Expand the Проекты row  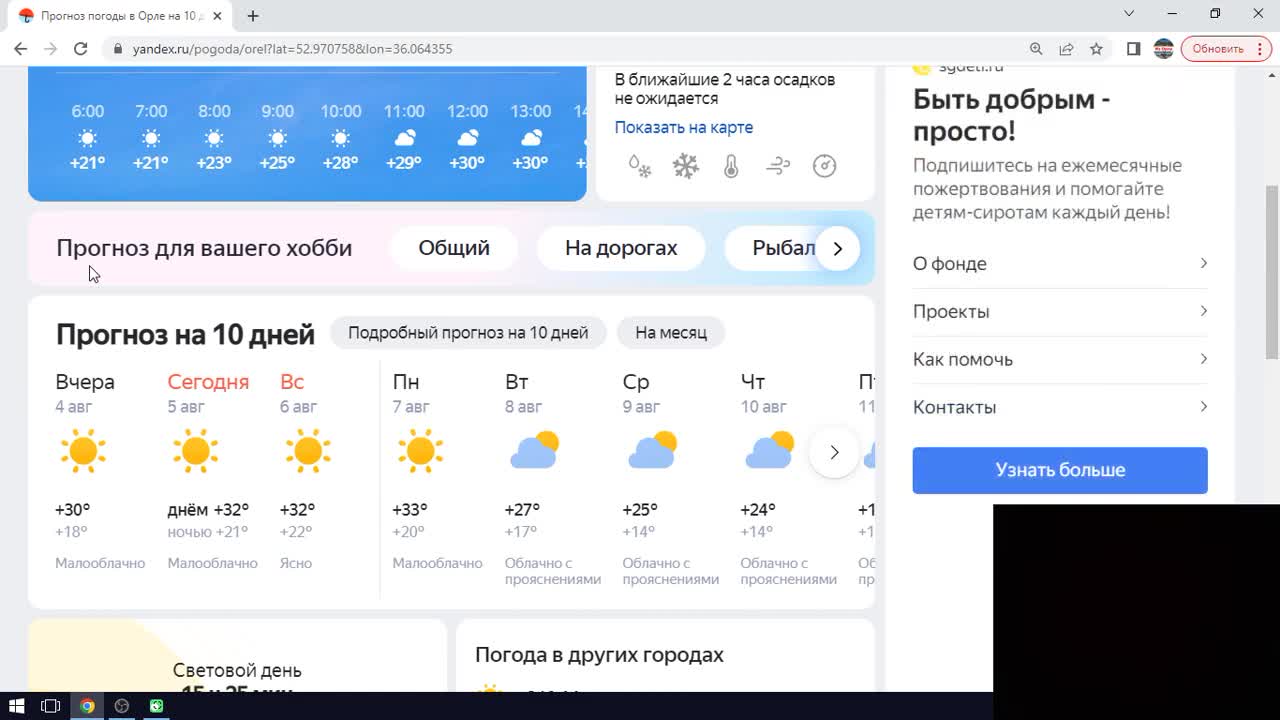pos(1060,312)
